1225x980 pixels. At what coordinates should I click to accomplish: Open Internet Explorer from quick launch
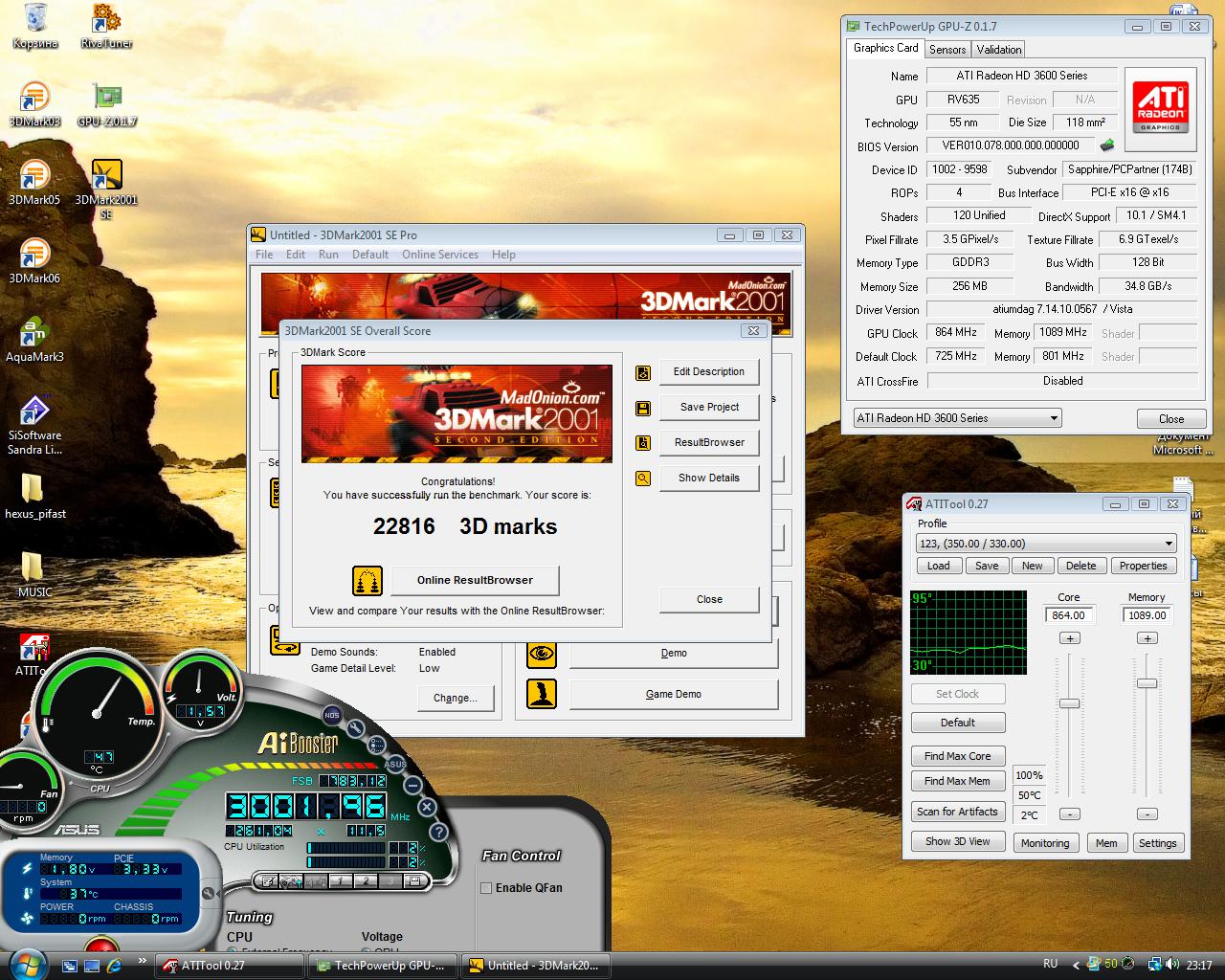114,965
